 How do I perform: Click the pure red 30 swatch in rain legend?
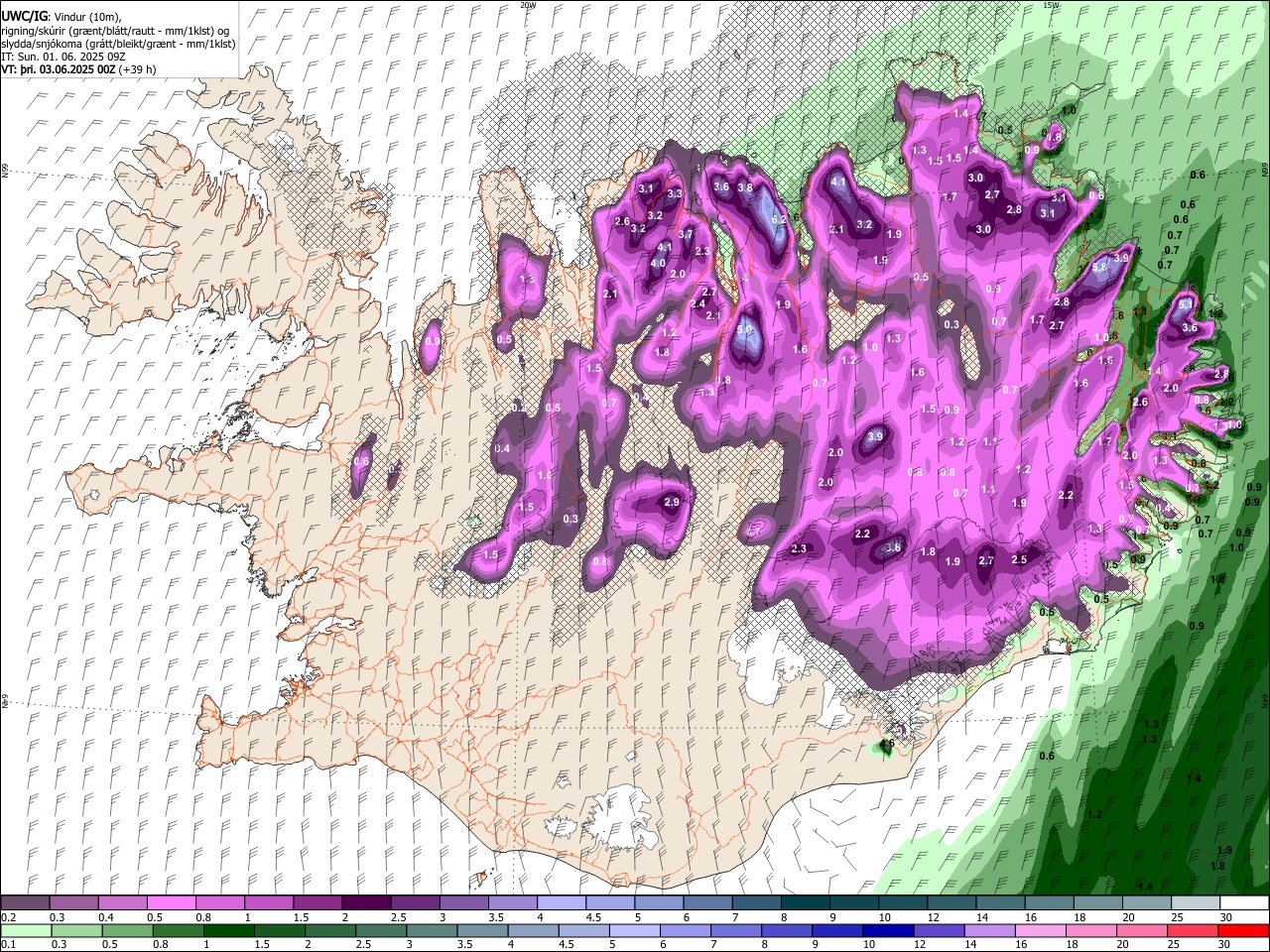[x=1243, y=931]
